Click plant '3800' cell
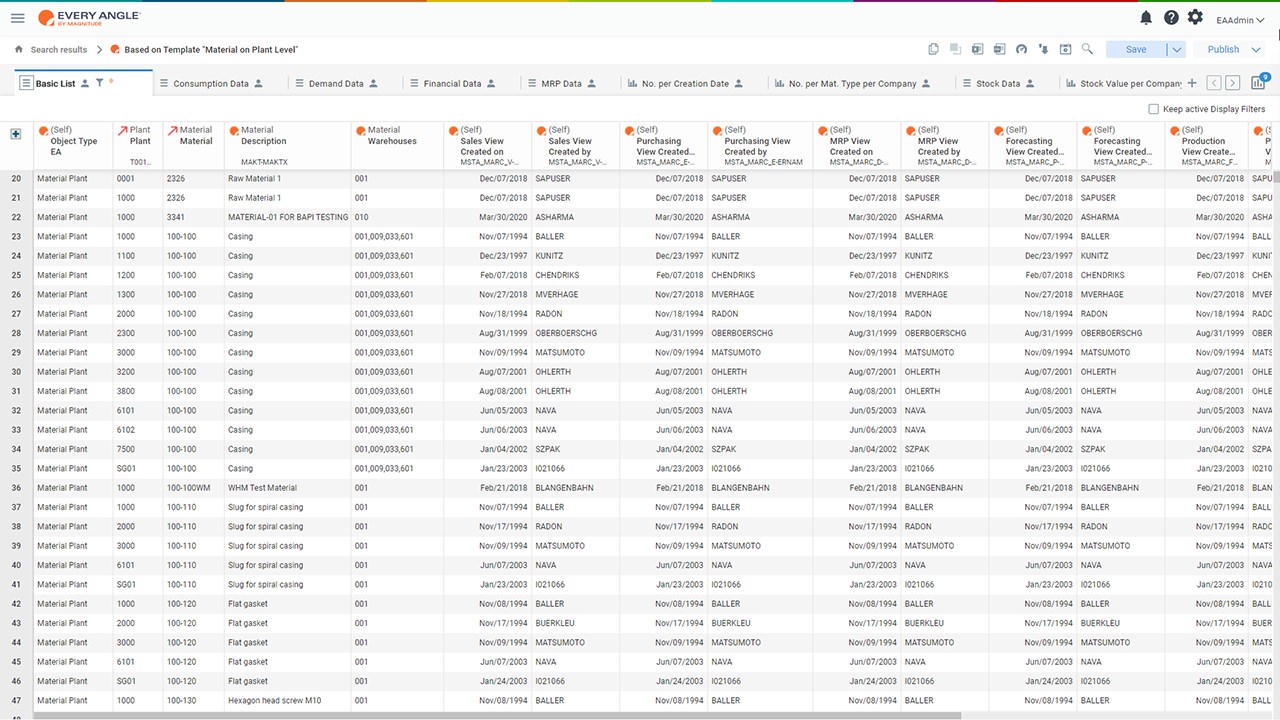The width and height of the screenshot is (1280, 720). tap(138, 391)
